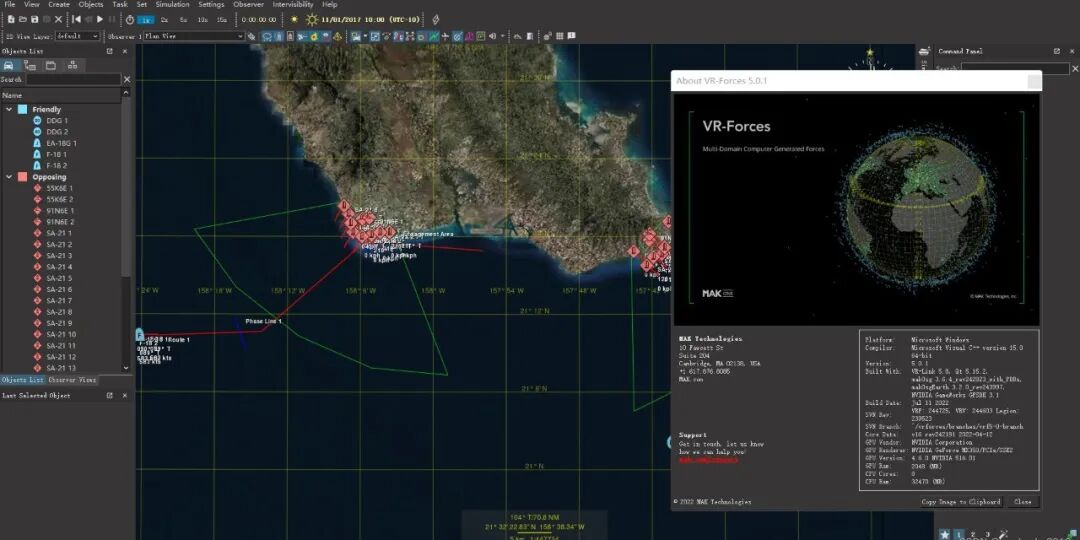Select SA-21 1 in the objects list
This screenshot has height=540, width=1080.
click(x=59, y=233)
